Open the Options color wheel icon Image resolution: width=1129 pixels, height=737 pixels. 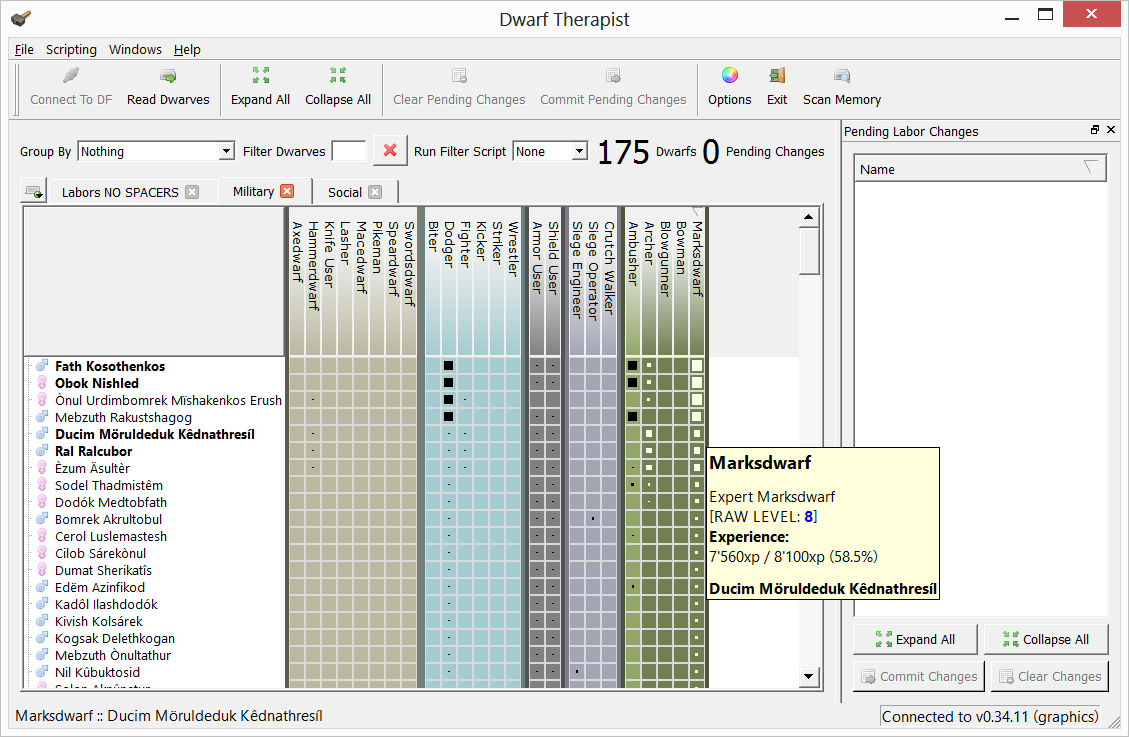[729, 75]
